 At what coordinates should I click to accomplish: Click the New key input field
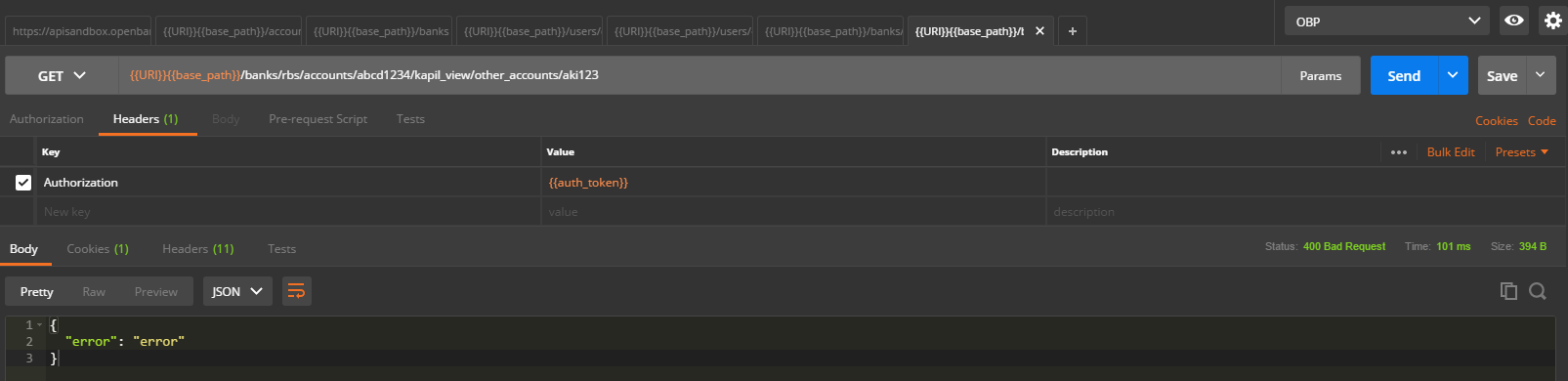289,212
